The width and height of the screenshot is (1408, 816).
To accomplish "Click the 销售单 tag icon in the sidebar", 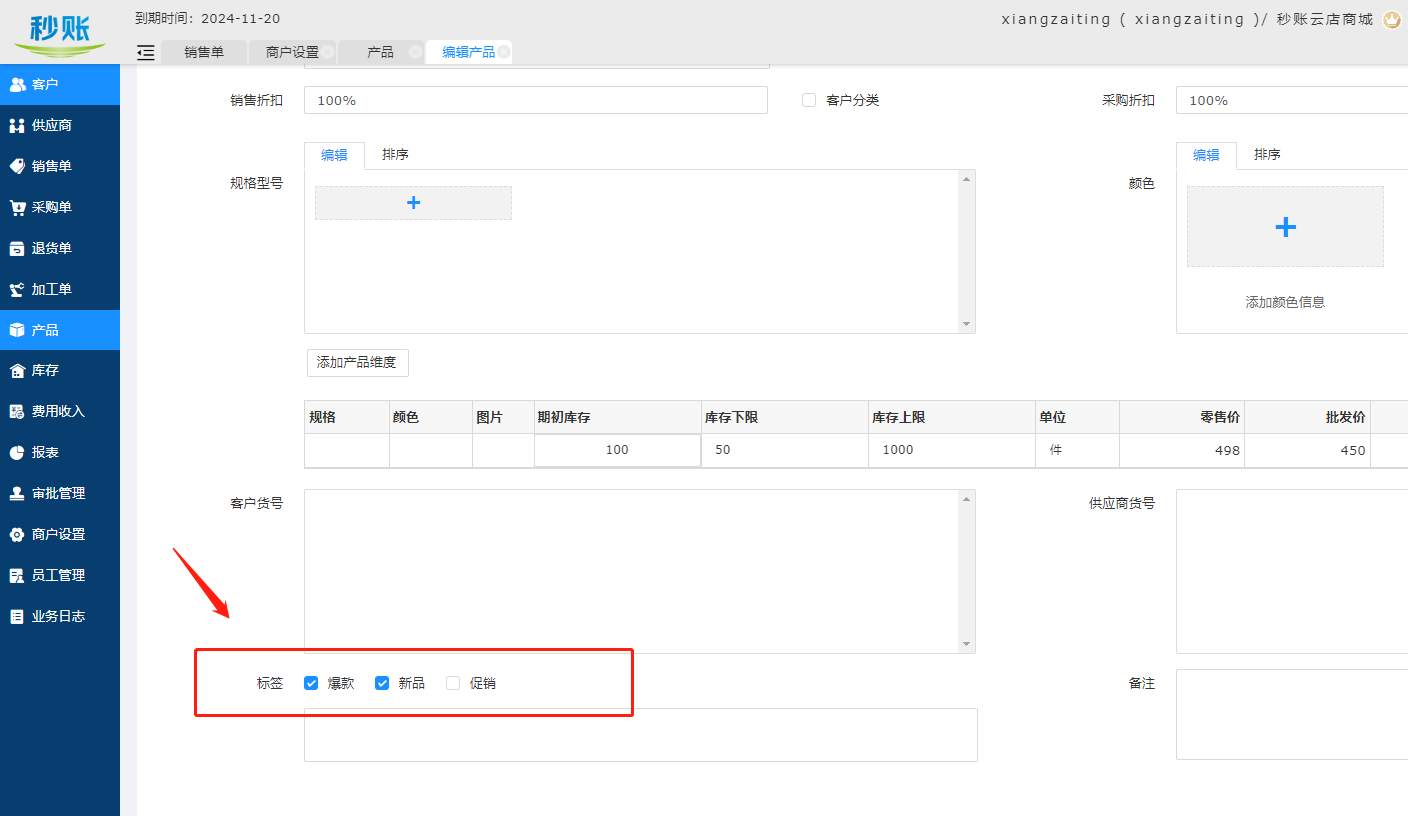I will [x=17, y=167].
